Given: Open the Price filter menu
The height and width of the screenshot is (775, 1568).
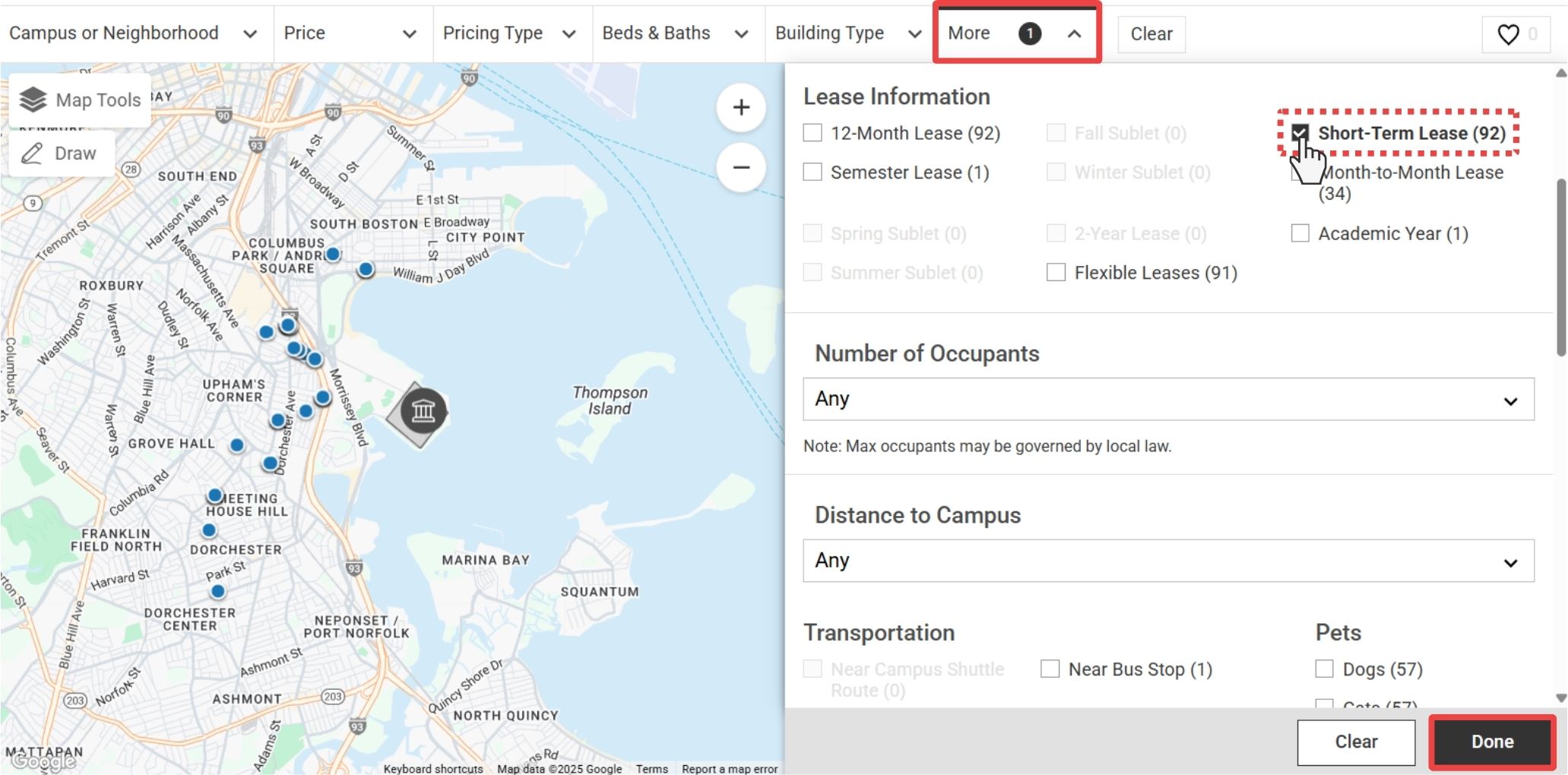Looking at the screenshot, I should click(x=350, y=33).
